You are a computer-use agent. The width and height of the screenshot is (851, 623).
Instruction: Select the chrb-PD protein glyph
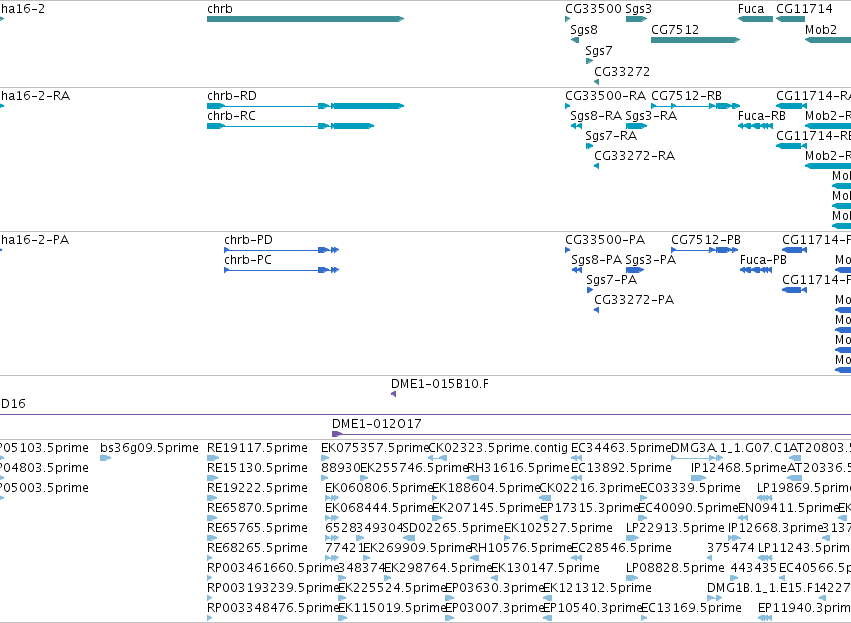282,250
